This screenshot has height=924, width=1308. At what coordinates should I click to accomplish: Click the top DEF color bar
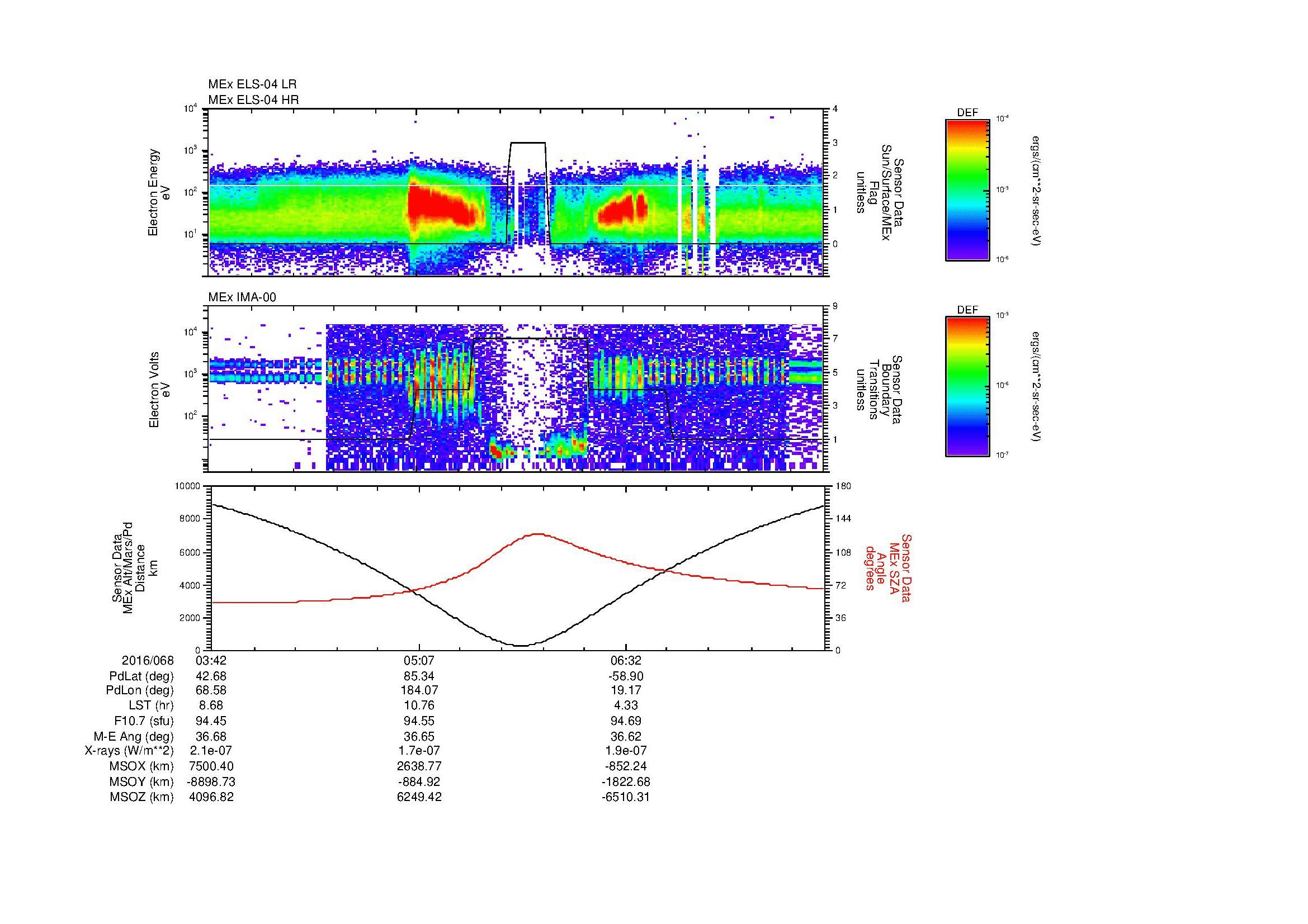click(x=967, y=189)
